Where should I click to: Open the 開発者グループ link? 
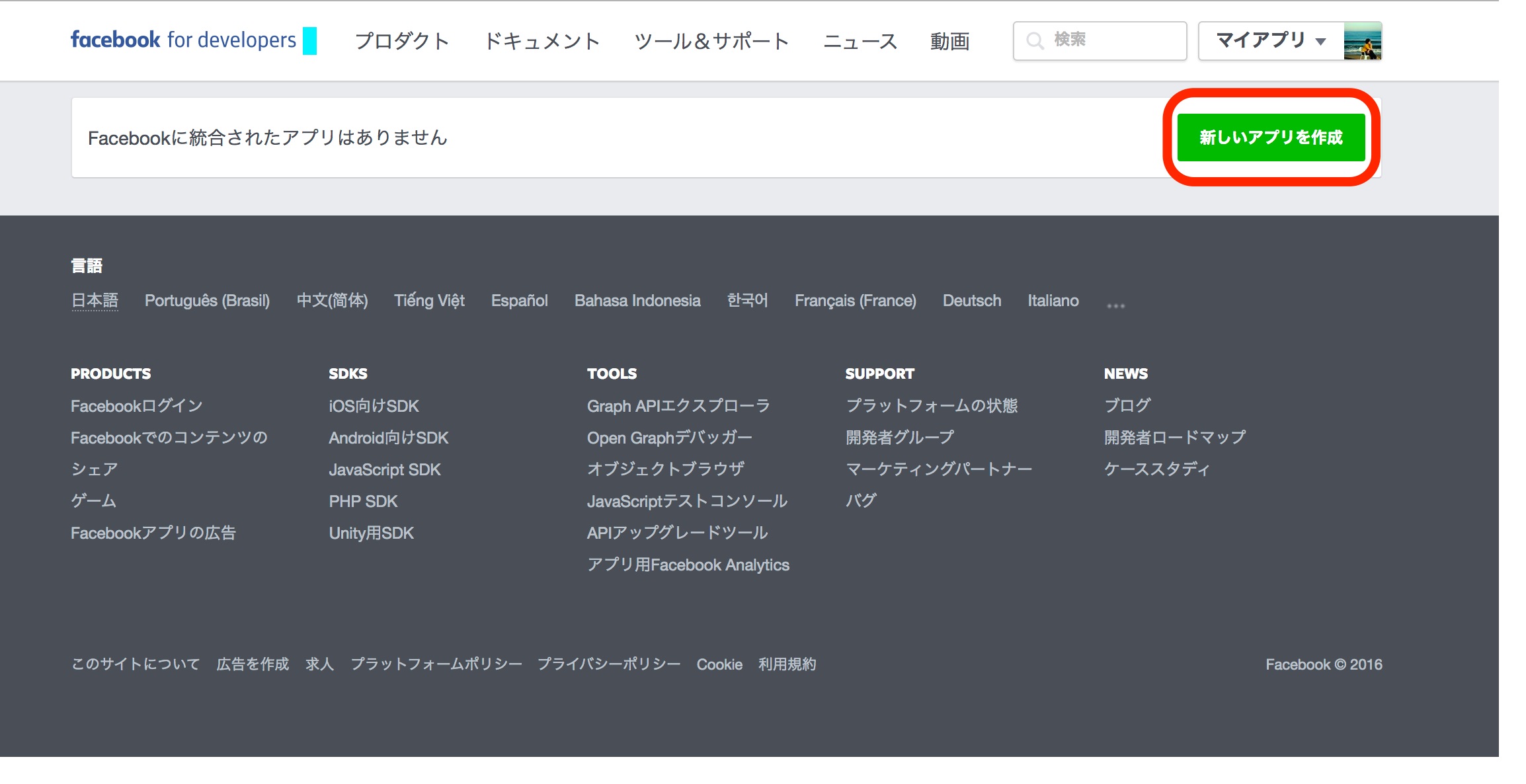click(900, 438)
